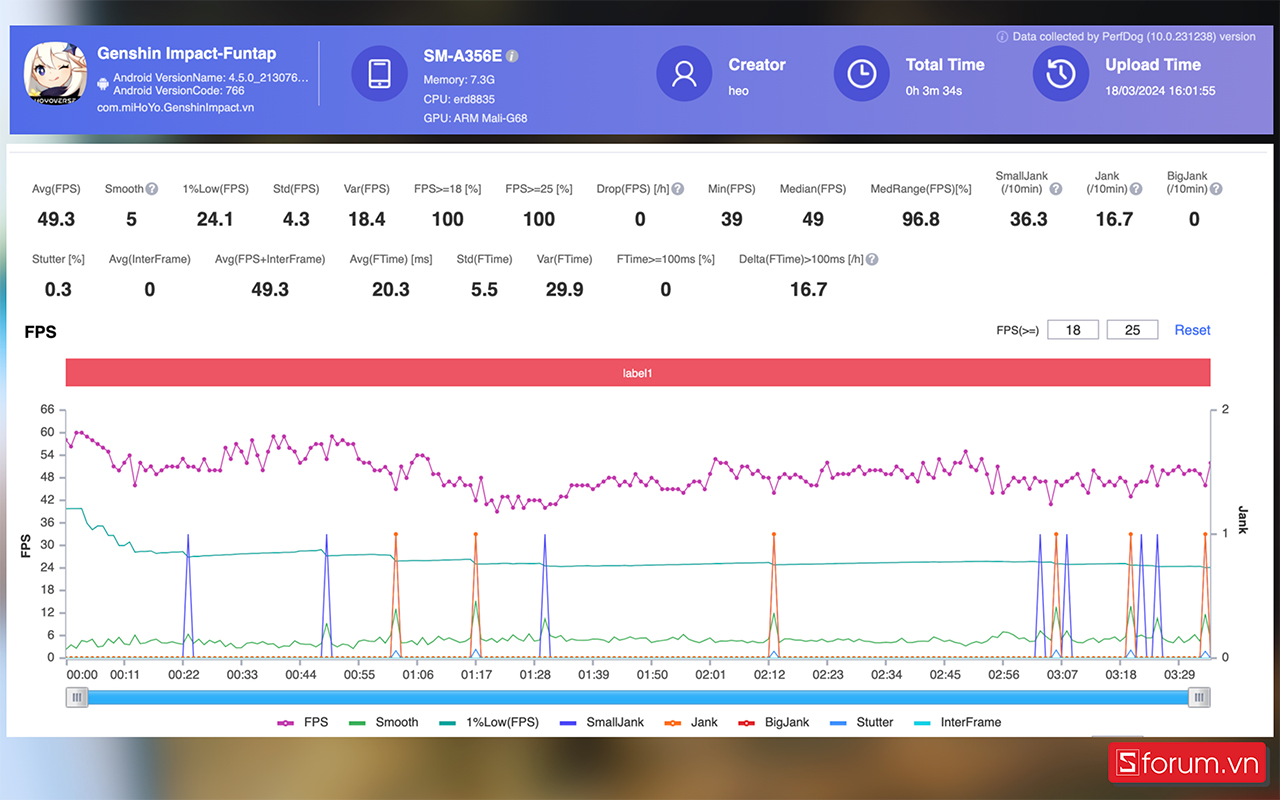The image size is (1280, 800).
Task: Click the Min(FPS) value 39
Action: tap(732, 219)
